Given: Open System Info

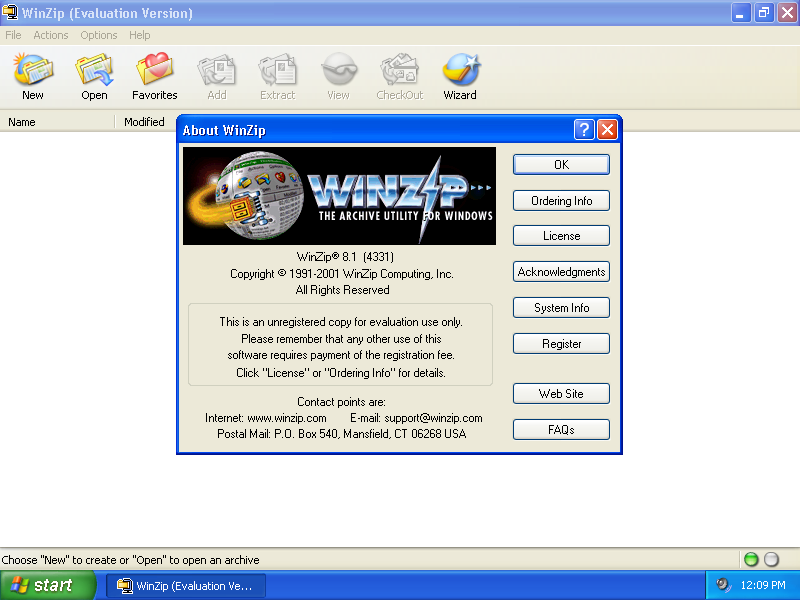Looking at the screenshot, I should point(561,308).
